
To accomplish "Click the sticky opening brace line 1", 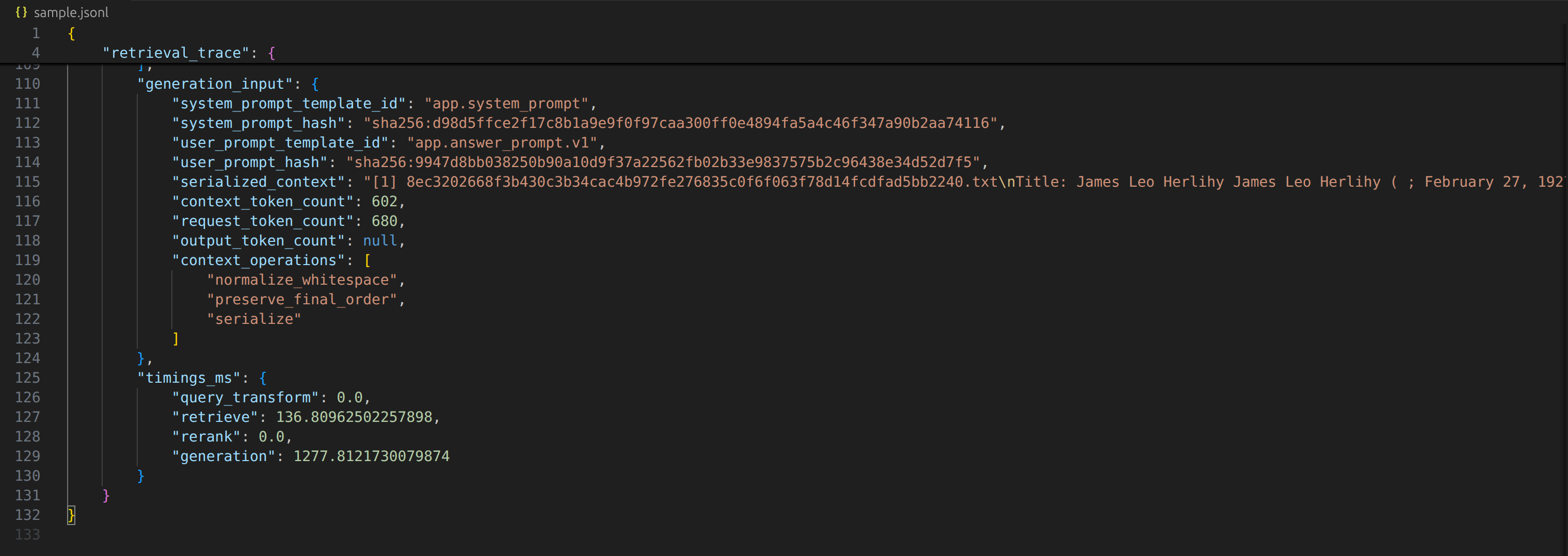I will (x=71, y=34).
